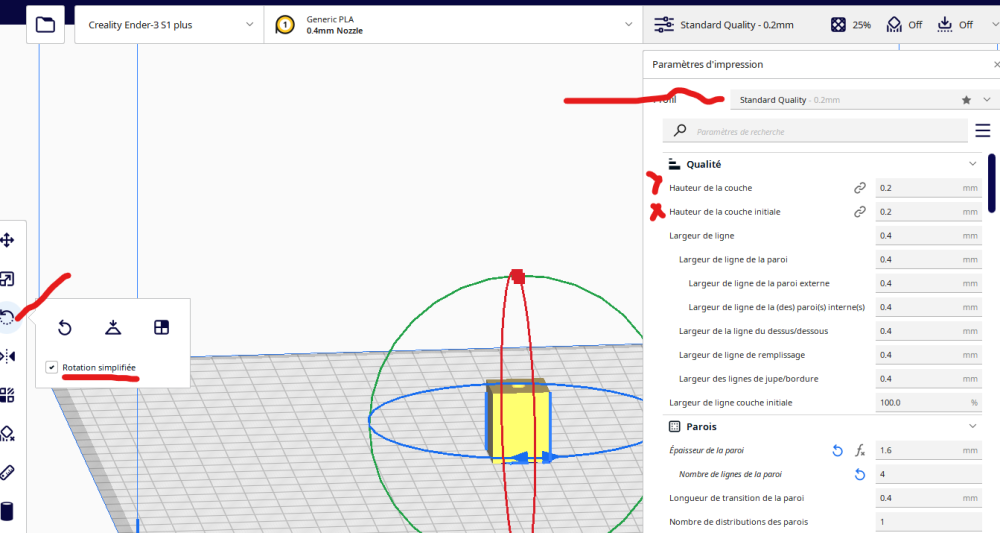Click 'Largeur de la ligne du dessus/dessous' label
The image size is (1000, 533).
point(753,331)
